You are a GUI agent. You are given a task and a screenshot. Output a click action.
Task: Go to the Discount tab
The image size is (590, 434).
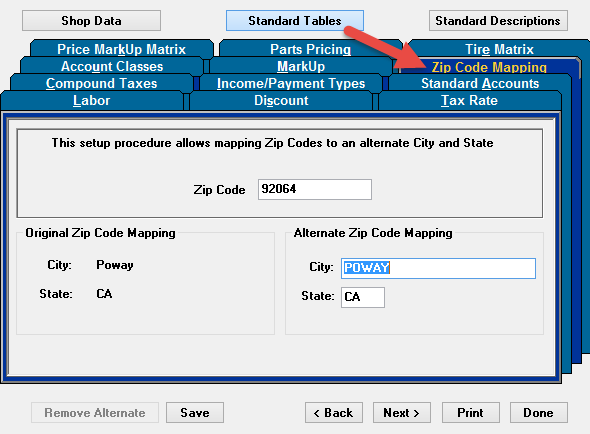click(x=281, y=101)
